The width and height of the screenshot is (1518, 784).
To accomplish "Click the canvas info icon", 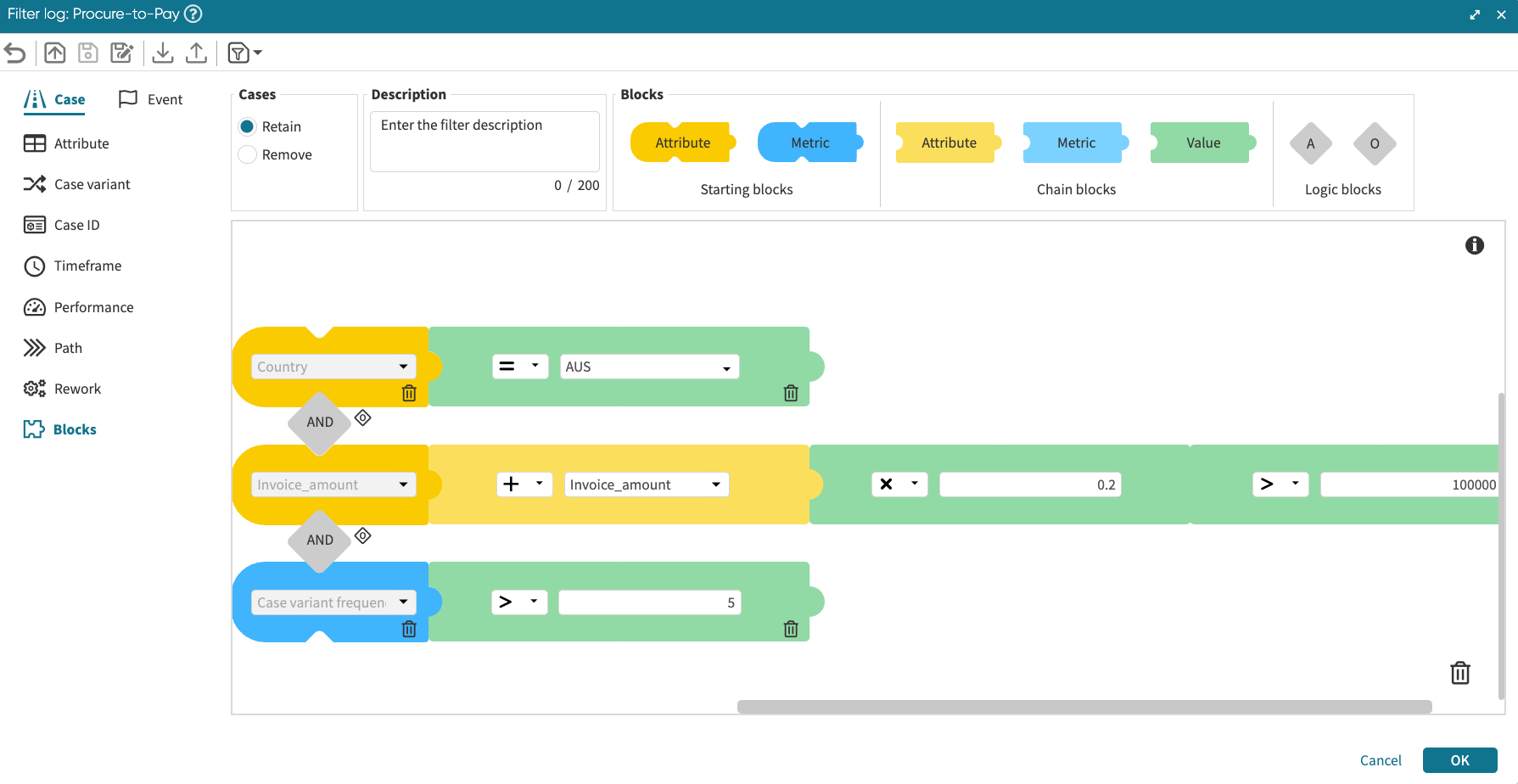I will (1474, 245).
